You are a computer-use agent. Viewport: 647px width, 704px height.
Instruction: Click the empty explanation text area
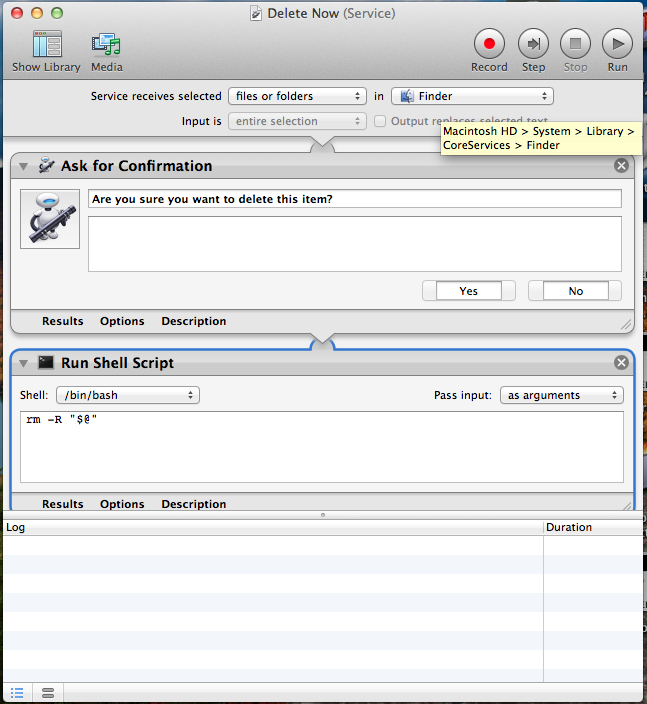point(355,244)
